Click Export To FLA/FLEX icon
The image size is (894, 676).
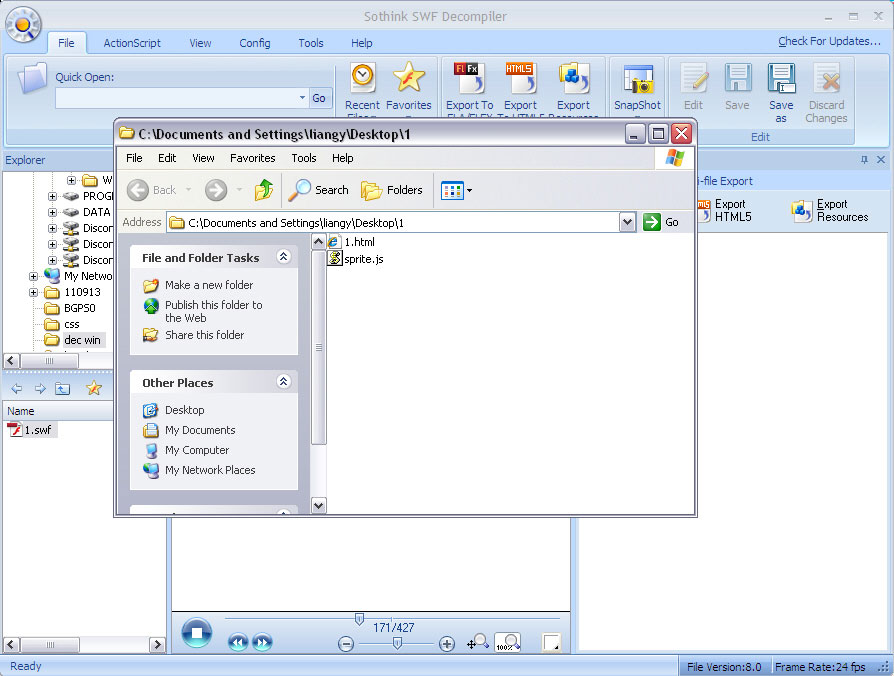469,87
